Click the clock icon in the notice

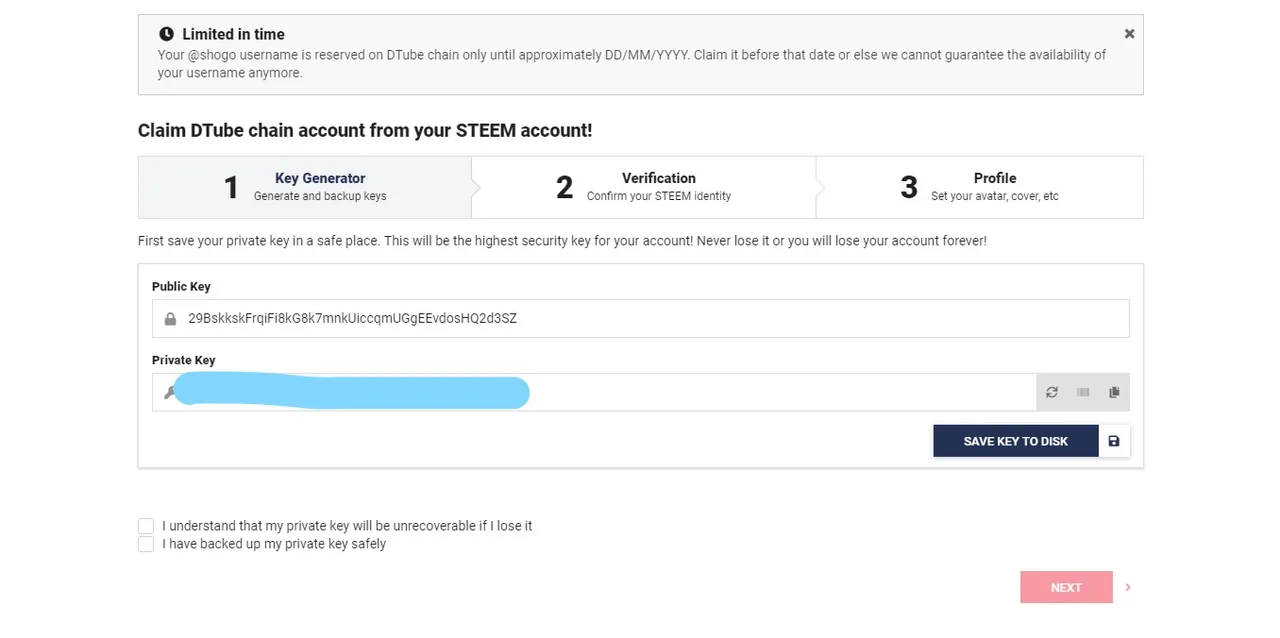tap(166, 34)
